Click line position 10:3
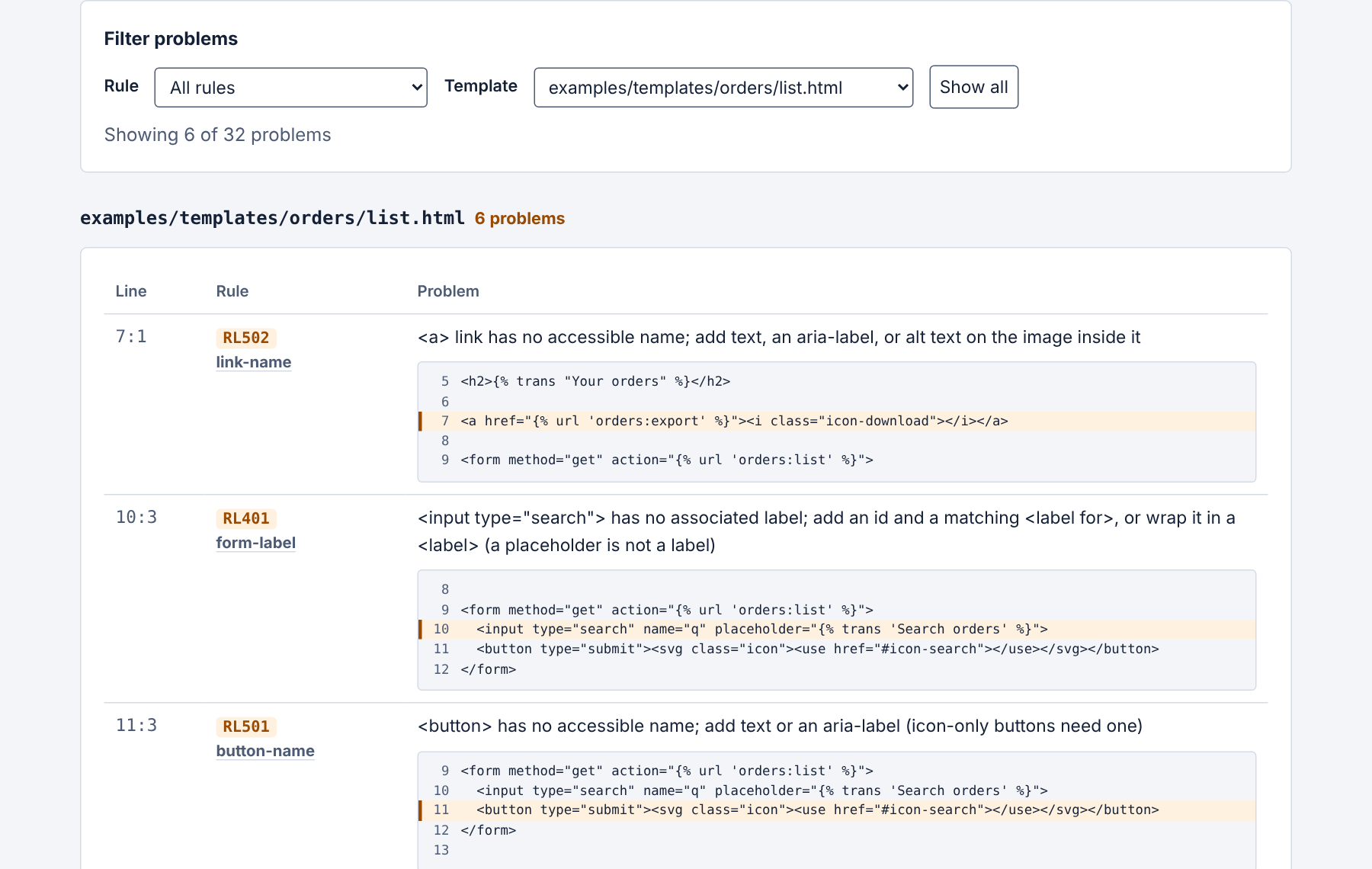 click(x=136, y=518)
